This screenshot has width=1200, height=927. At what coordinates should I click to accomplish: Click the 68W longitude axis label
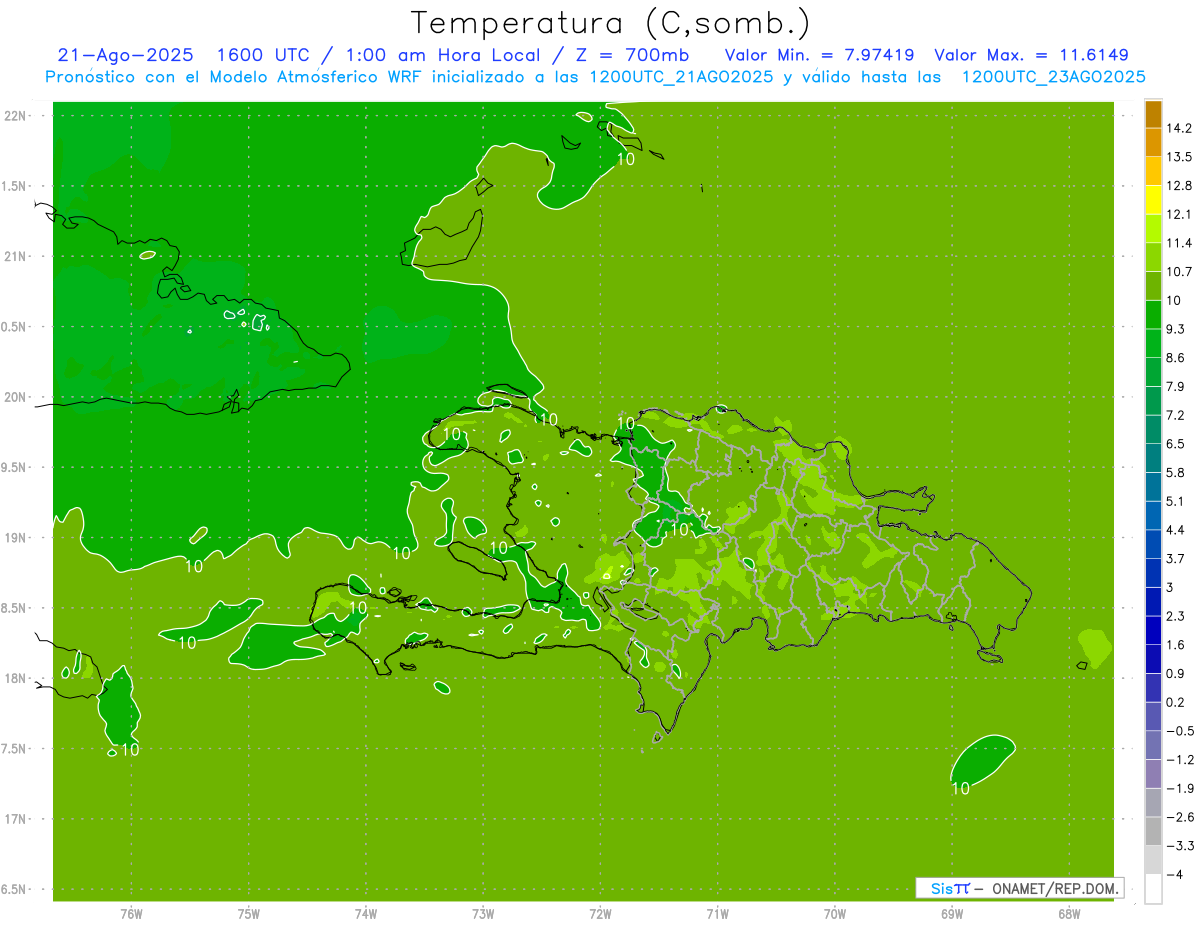(1069, 913)
